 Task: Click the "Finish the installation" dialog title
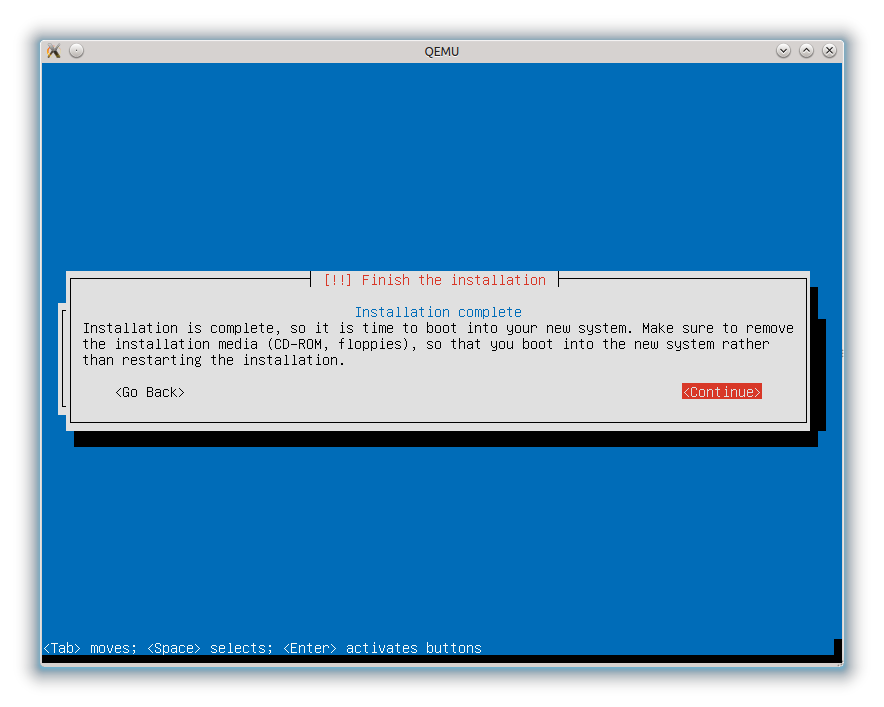click(435, 280)
